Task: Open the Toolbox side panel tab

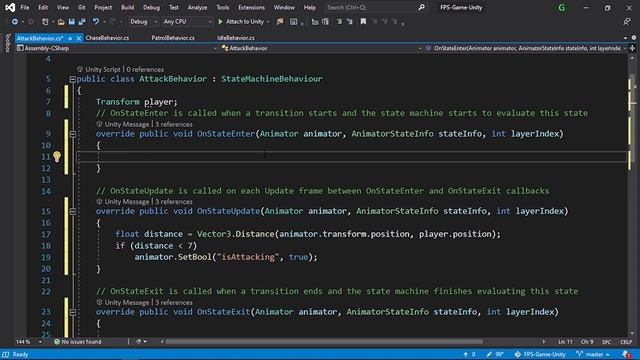Action: 7,43
